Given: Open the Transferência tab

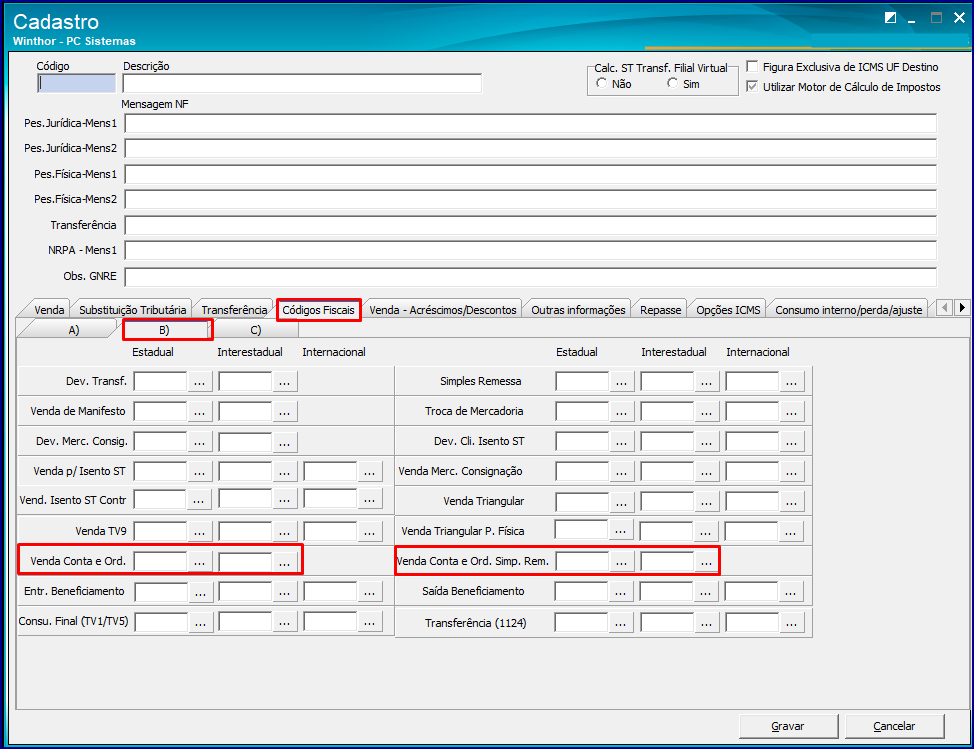Looking at the screenshot, I should click(234, 309).
